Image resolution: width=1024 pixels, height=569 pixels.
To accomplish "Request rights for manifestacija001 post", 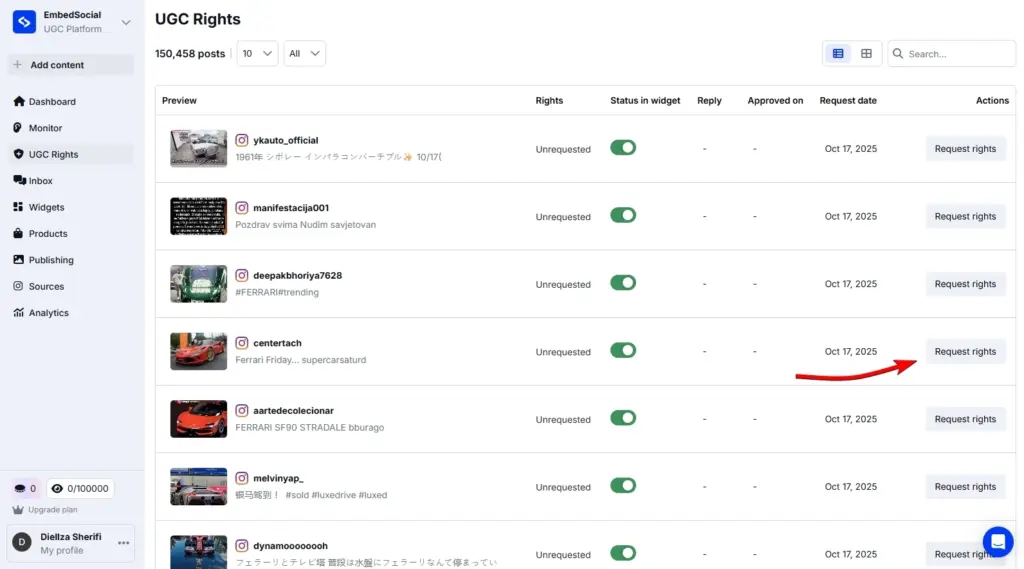I will (x=965, y=216).
